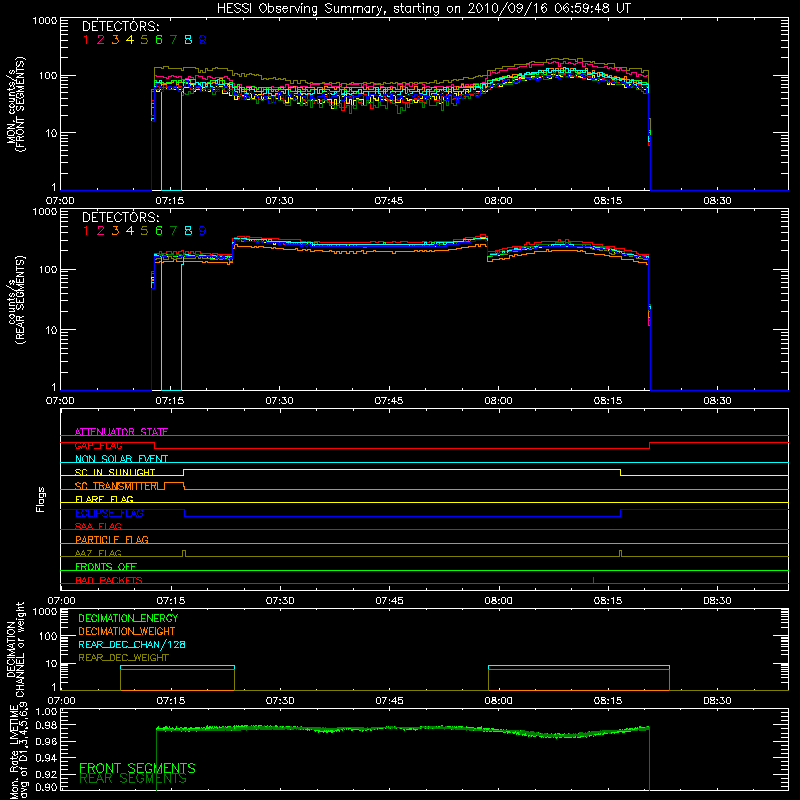Viewport: 800px width, 800px height.
Task: Click the DETECTORS: heading in the rear segments plot
Action: point(121,217)
